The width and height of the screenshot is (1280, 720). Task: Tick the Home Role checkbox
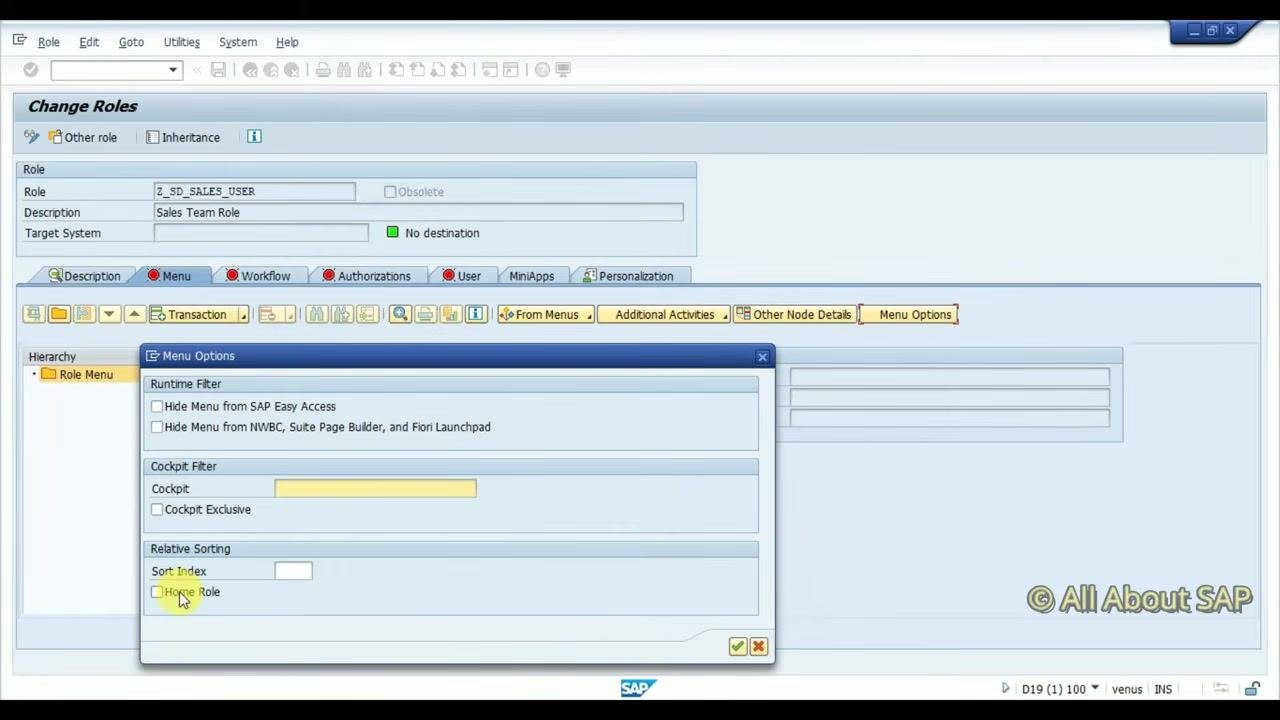157,592
